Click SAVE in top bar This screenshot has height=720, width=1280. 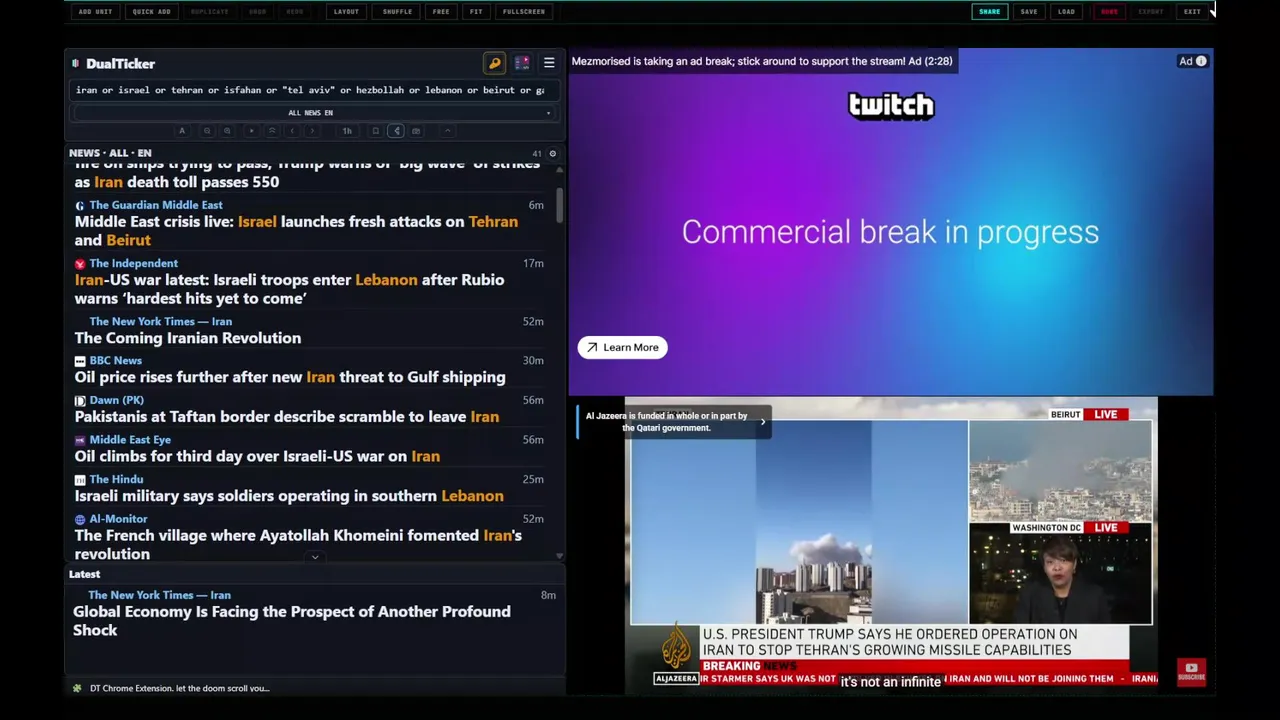(x=1029, y=12)
